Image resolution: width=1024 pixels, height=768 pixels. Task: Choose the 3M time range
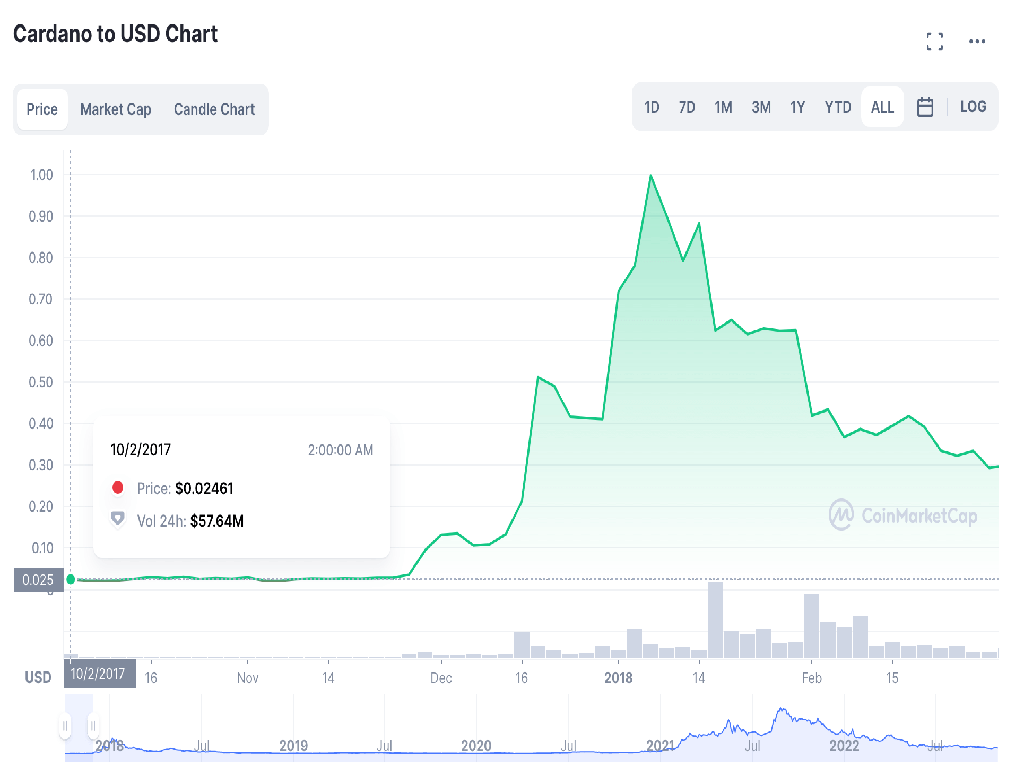(761, 107)
